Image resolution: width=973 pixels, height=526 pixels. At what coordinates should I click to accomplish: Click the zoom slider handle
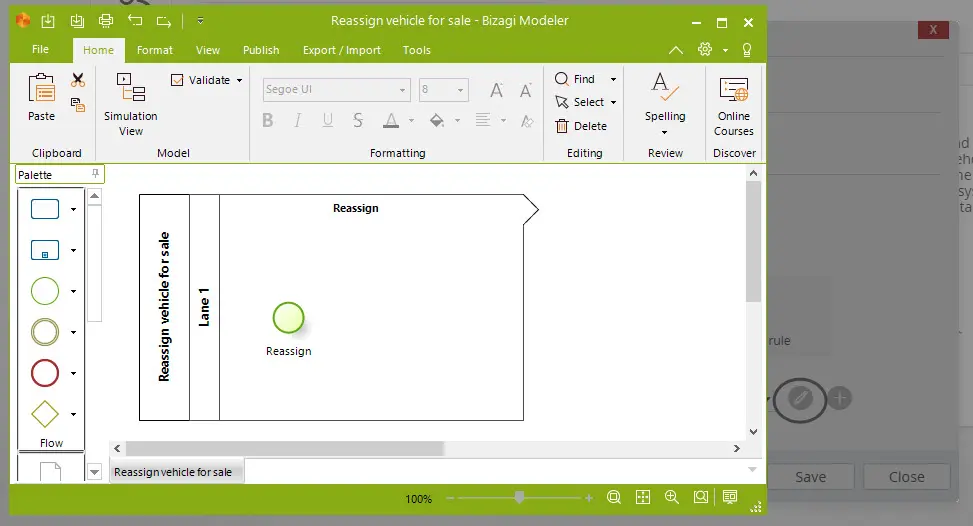[x=519, y=497]
